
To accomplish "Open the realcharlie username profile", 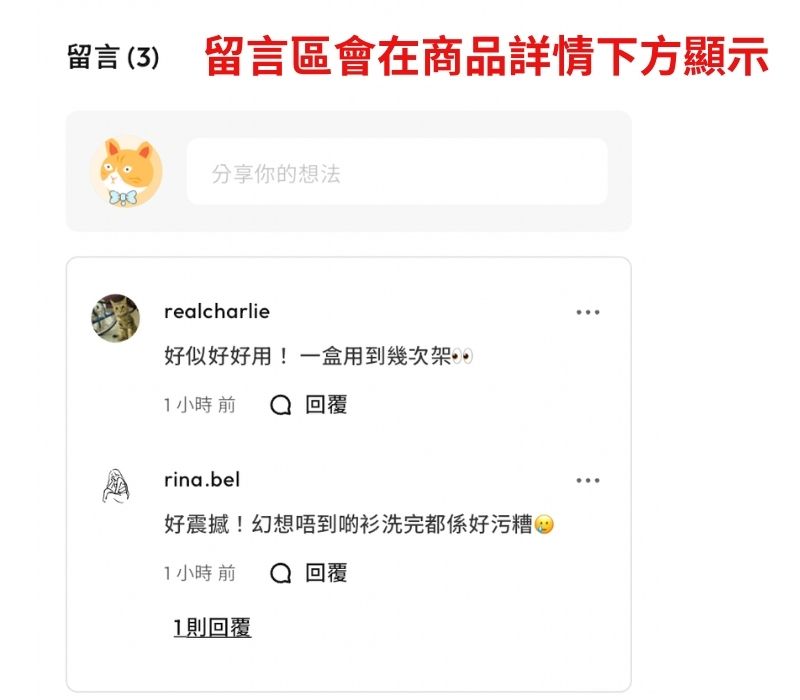I will [x=217, y=311].
